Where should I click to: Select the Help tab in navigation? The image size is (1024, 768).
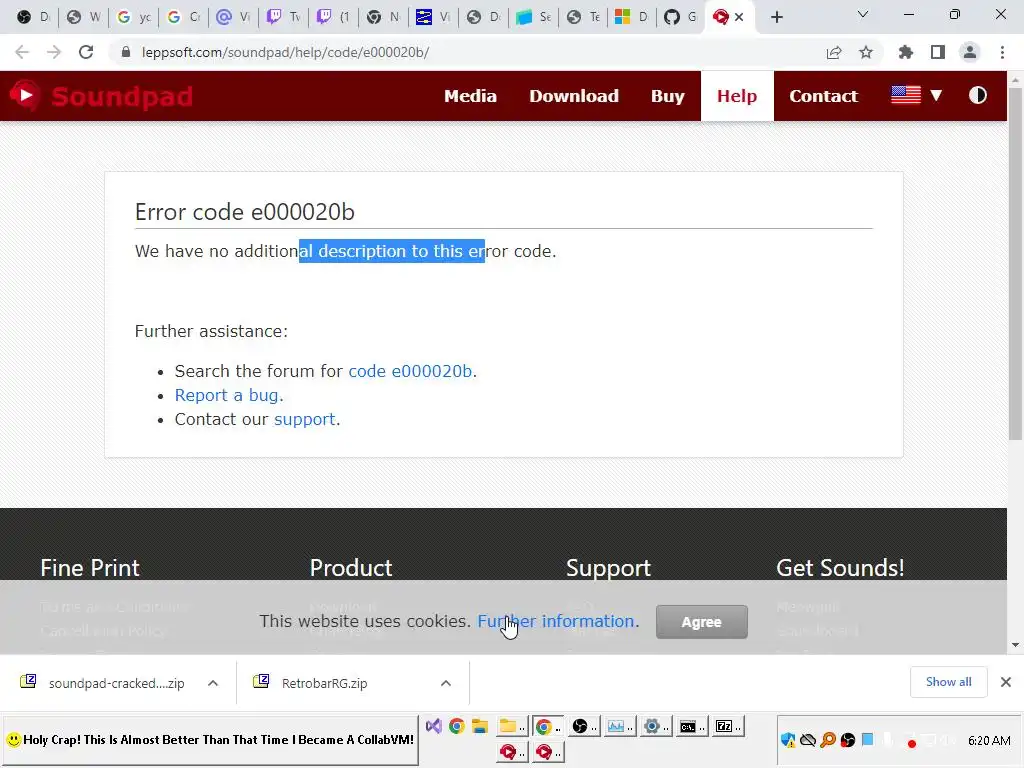coord(737,96)
